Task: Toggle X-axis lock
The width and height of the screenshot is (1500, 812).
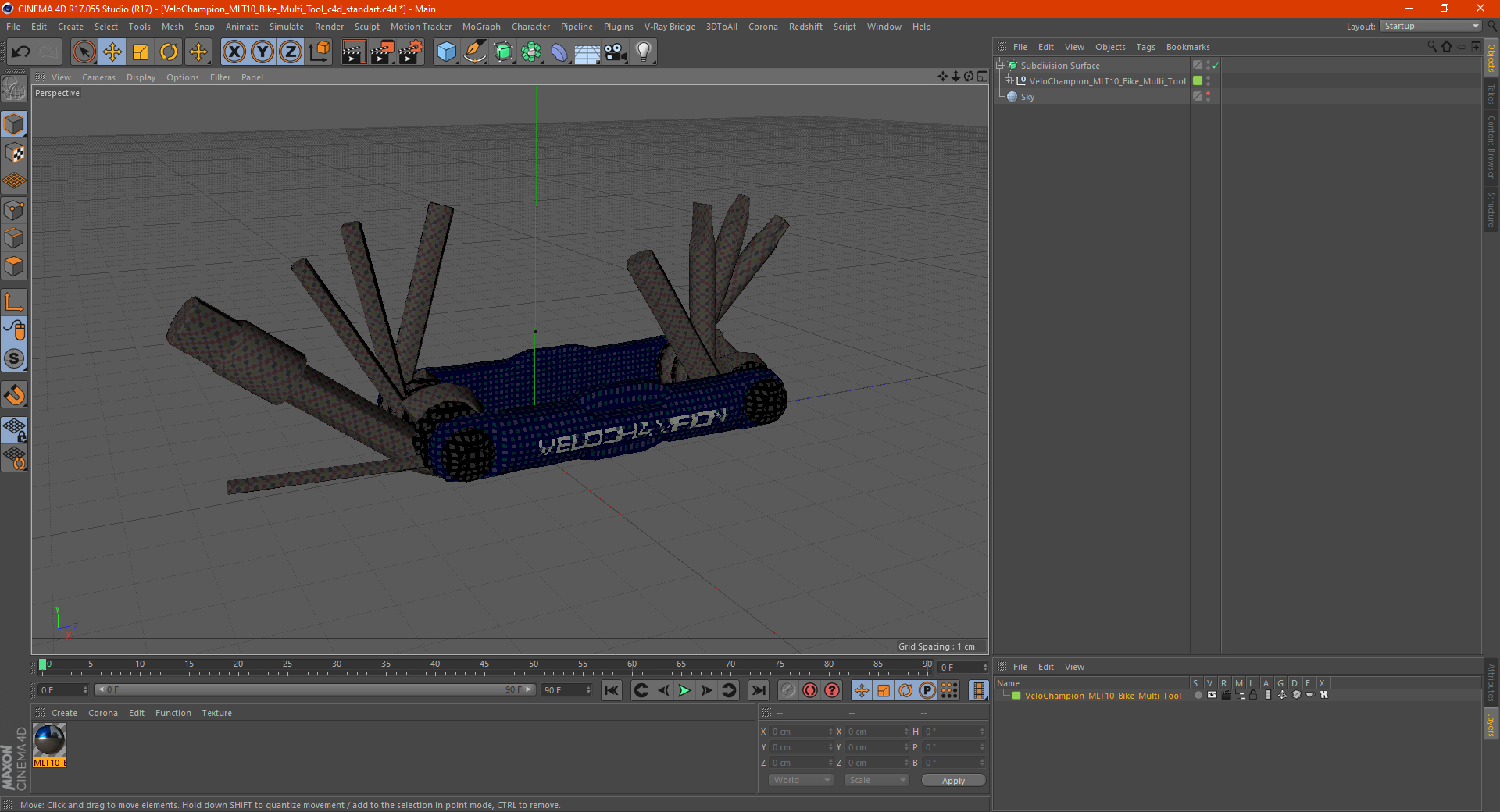Action: coord(234,52)
